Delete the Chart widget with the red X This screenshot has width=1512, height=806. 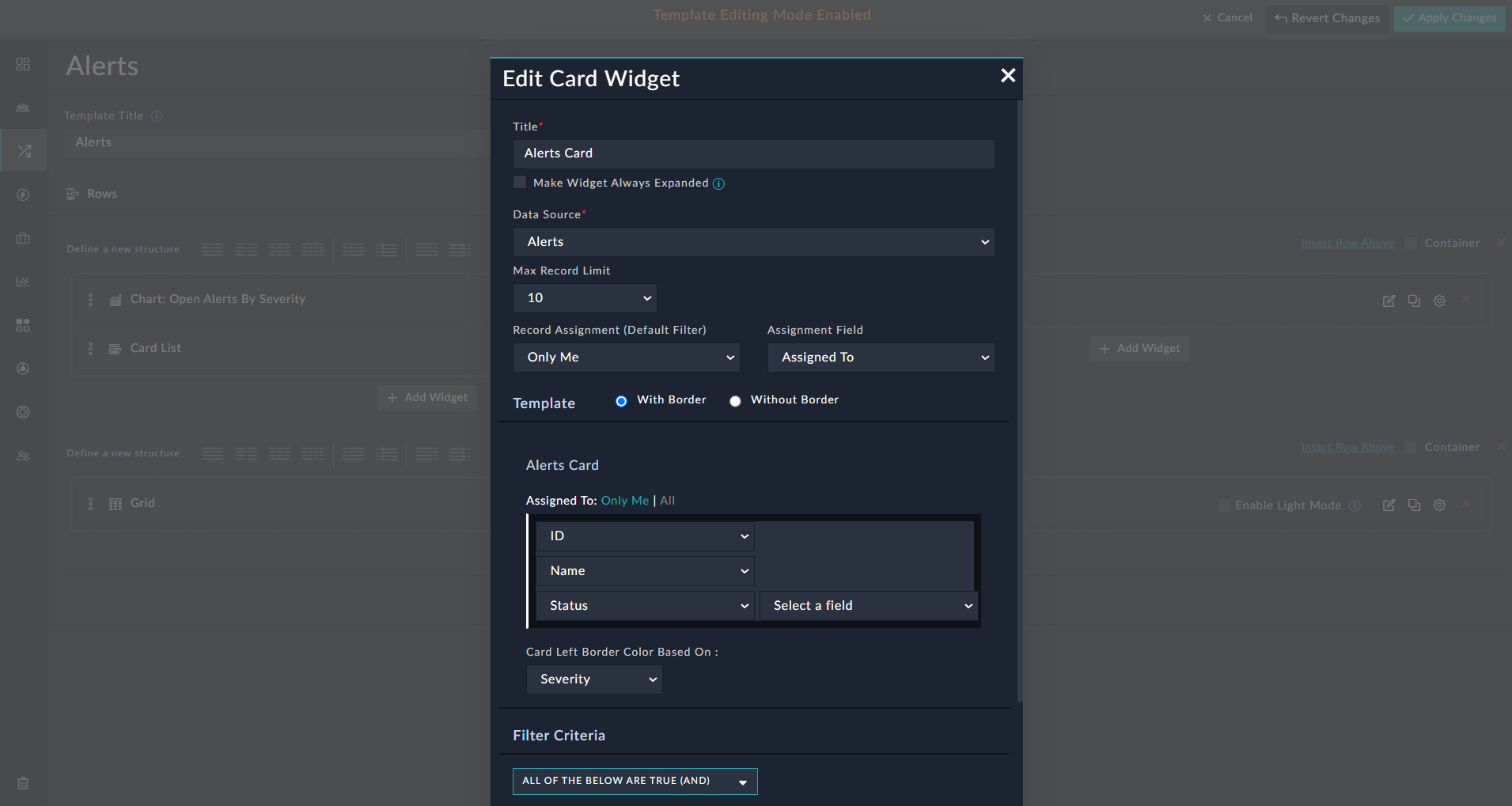tap(1466, 301)
